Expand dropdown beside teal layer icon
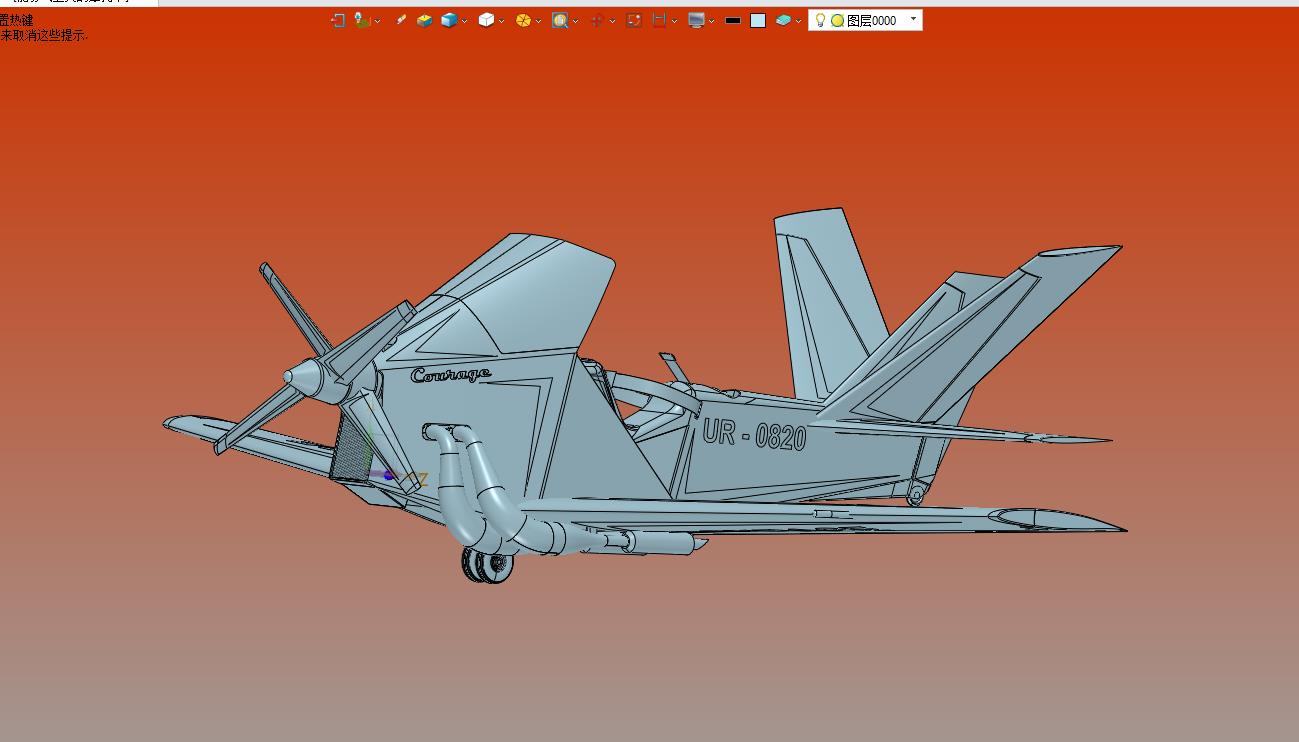This screenshot has height=742, width=1299. 798,21
